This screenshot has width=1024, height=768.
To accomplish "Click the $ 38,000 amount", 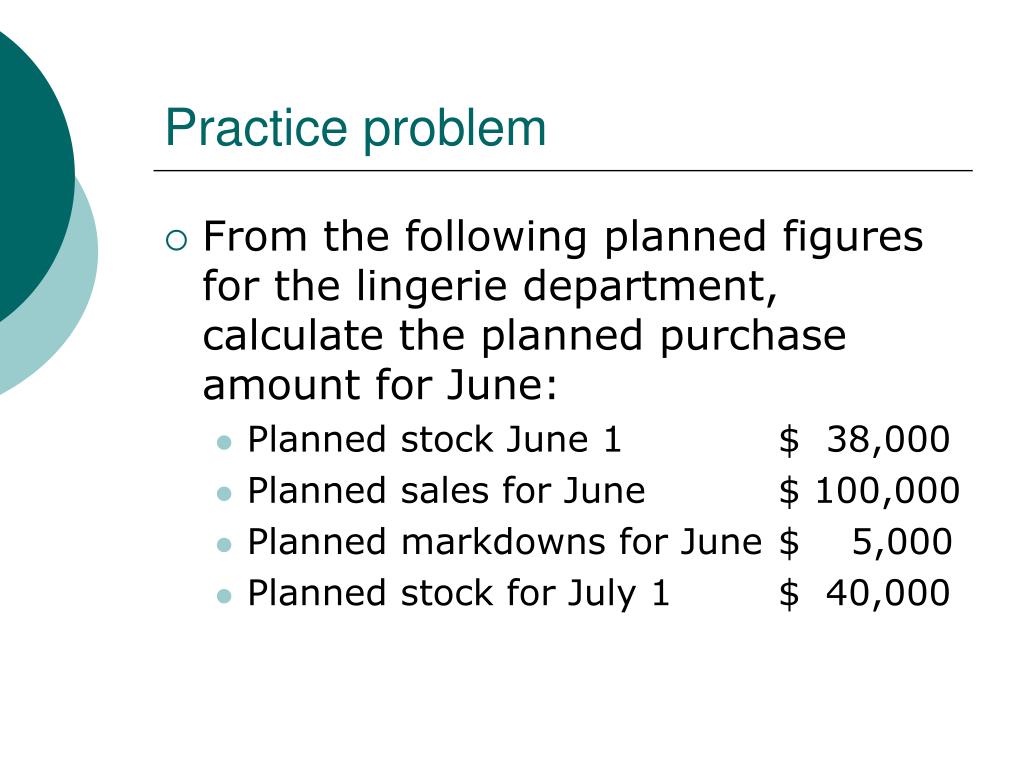I will coord(865,439).
